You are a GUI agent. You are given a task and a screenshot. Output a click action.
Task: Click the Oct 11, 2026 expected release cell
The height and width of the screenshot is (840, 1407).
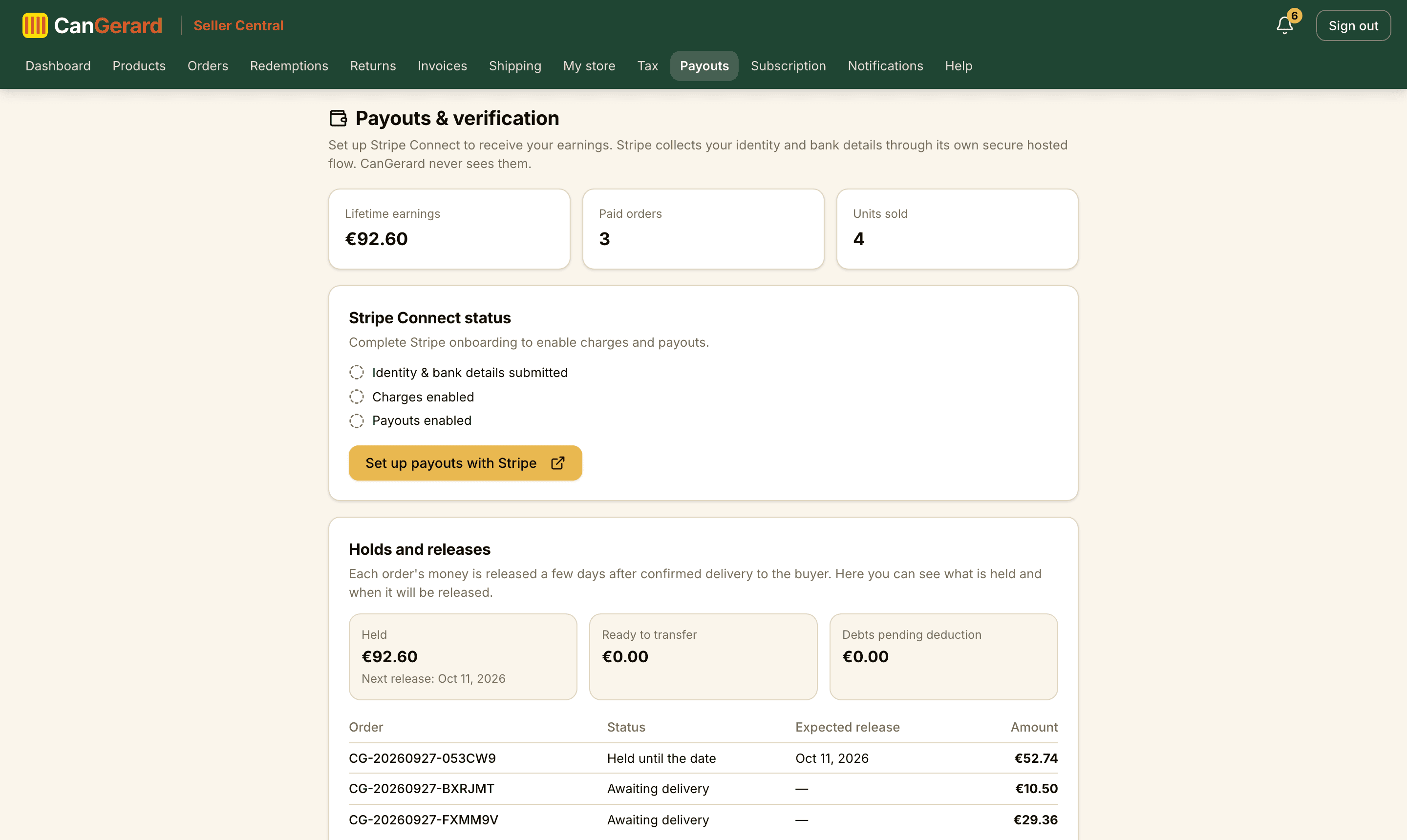point(832,758)
